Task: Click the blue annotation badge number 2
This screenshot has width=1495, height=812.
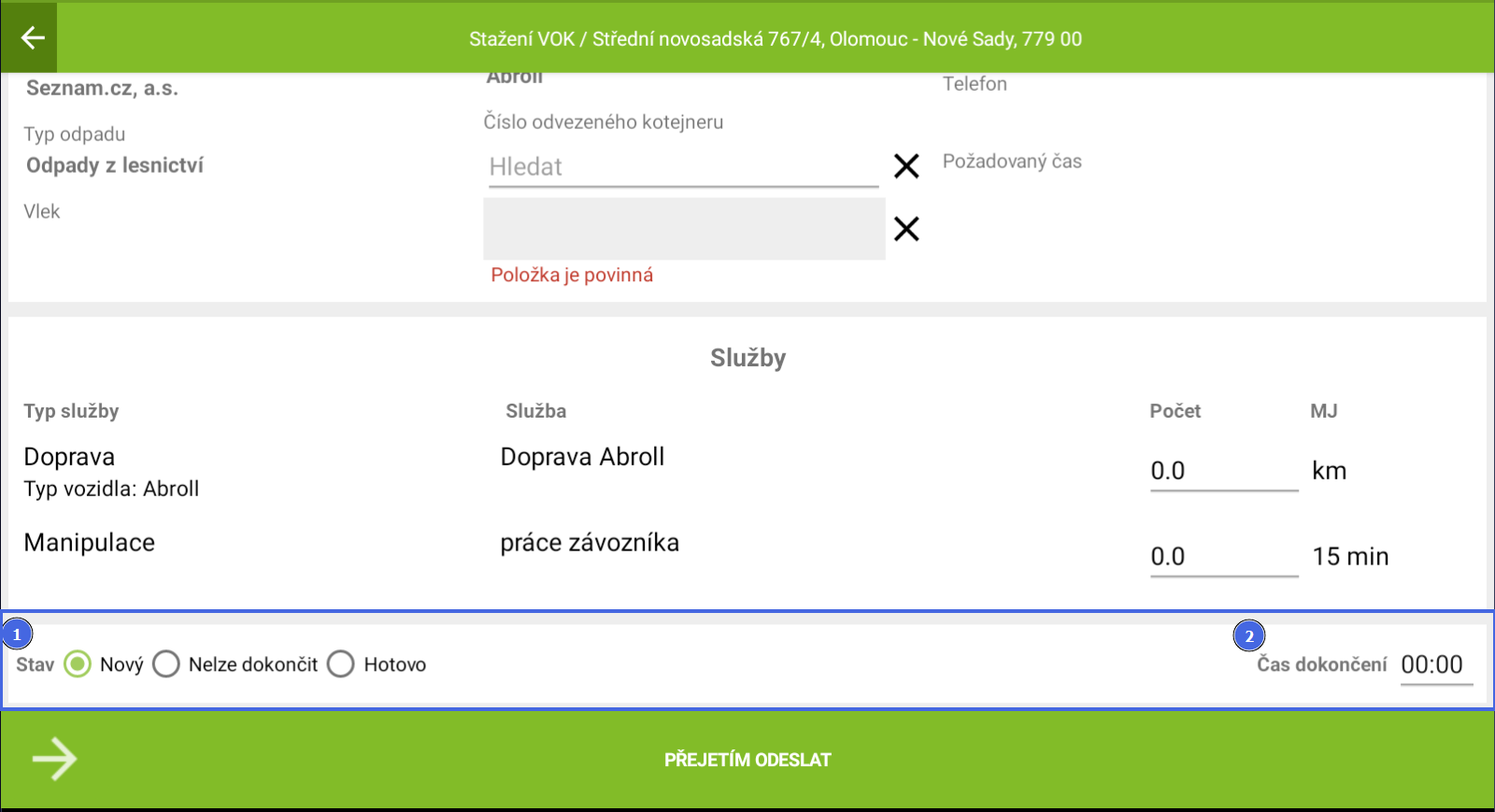Action: pos(1249,636)
